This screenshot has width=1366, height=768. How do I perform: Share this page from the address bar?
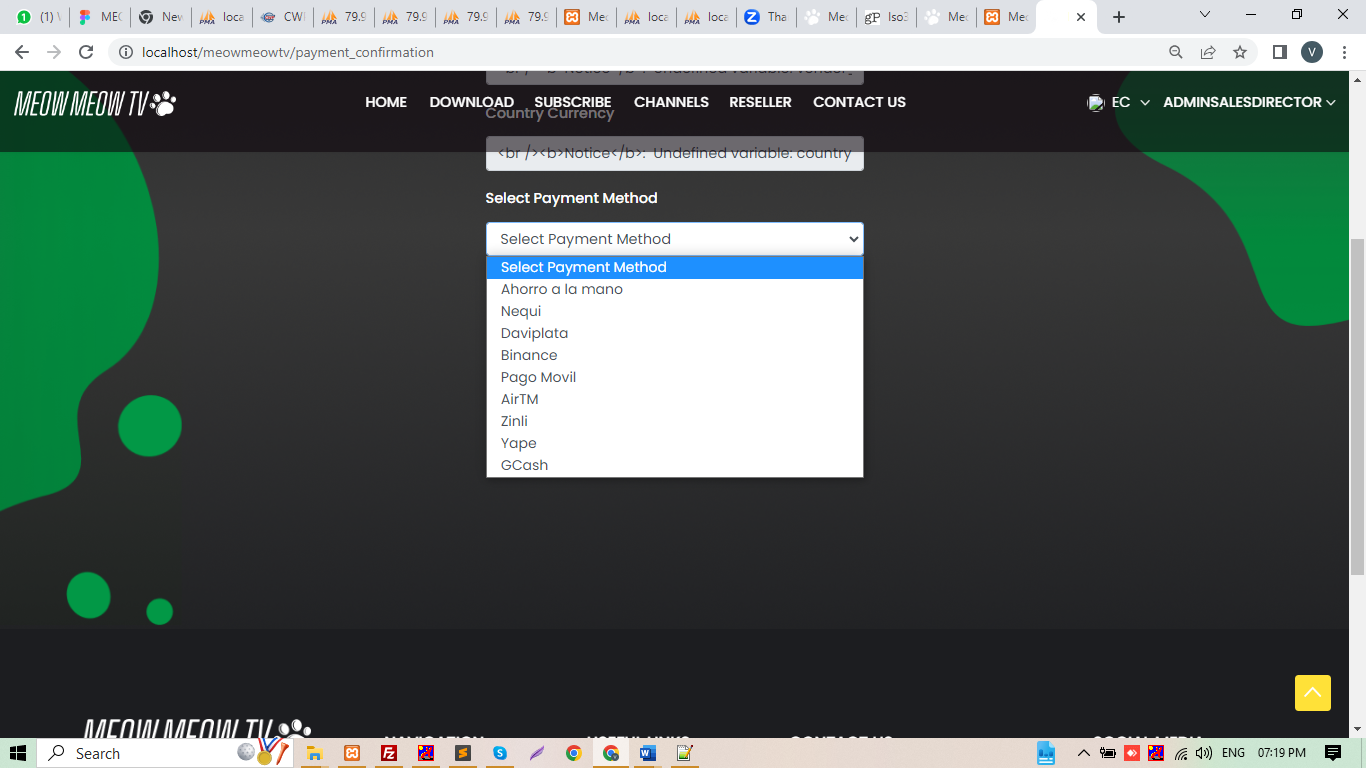click(x=1208, y=52)
